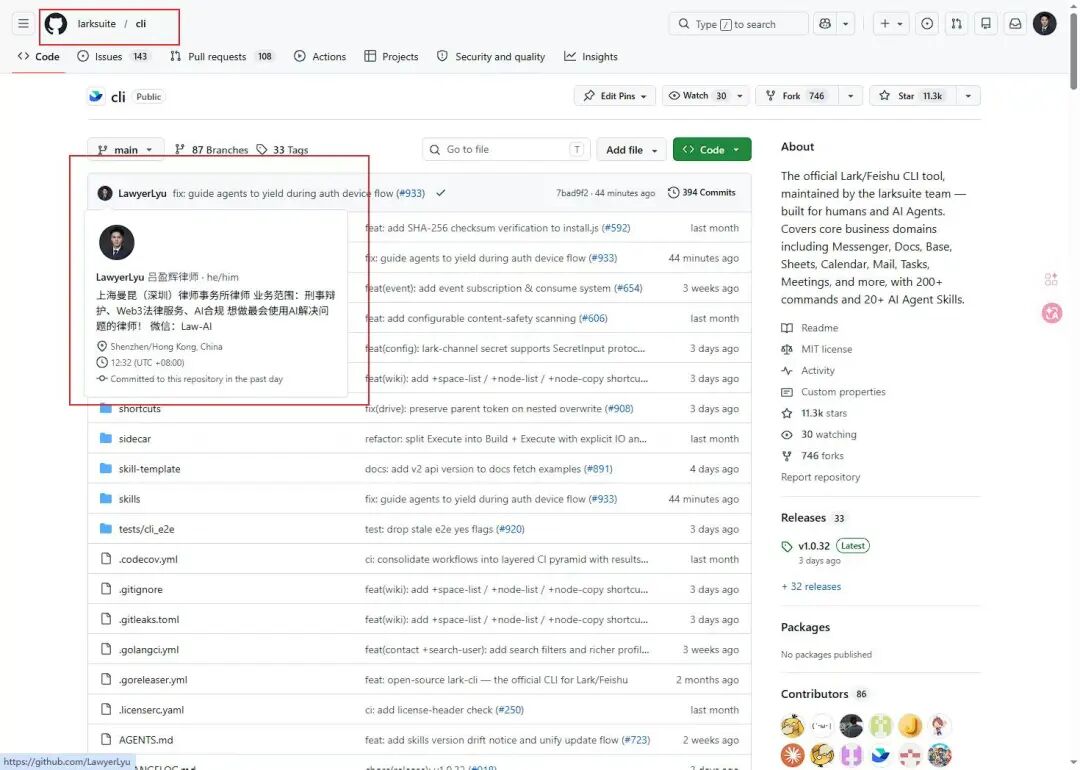This screenshot has height=770, width=1080.
Task: Click the Type / to search box
Action: (738, 23)
